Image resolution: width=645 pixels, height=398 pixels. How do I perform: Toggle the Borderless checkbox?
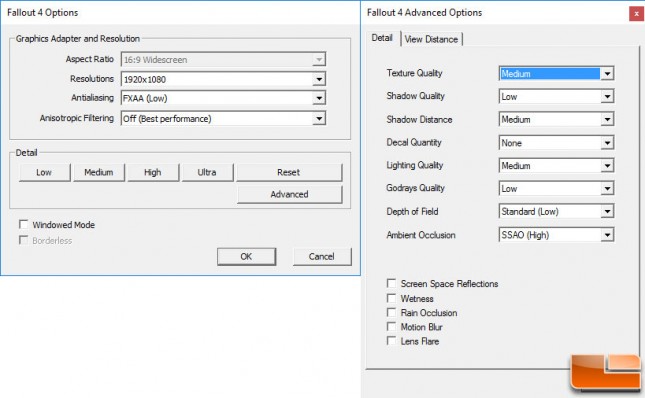point(23,240)
